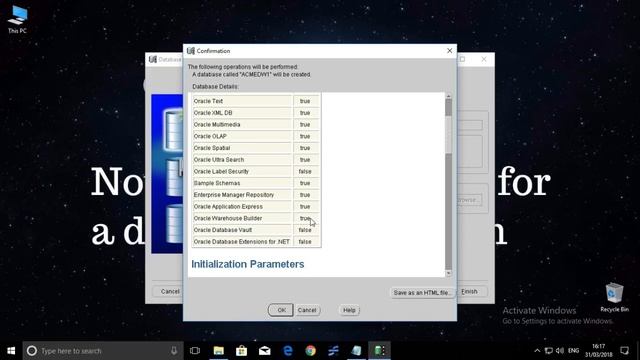This screenshot has width=640, height=360.
Task: Open the Windows Start menu
Action: pyautogui.click(x=11, y=351)
